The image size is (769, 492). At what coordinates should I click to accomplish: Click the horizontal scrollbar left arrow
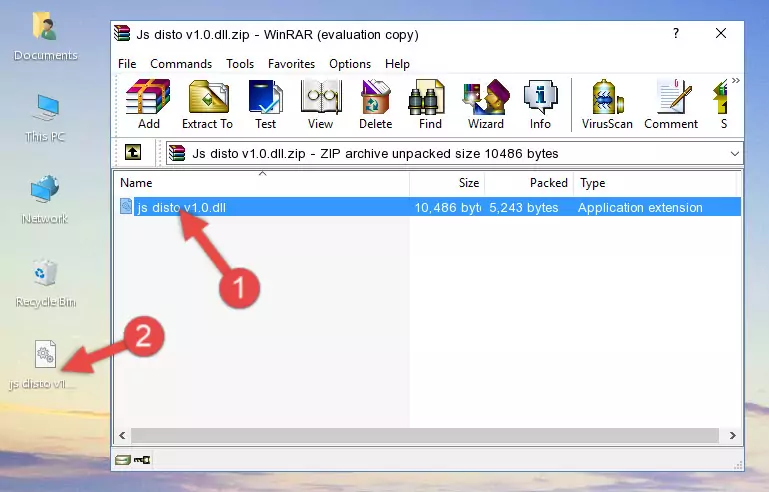click(x=122, y=435)
